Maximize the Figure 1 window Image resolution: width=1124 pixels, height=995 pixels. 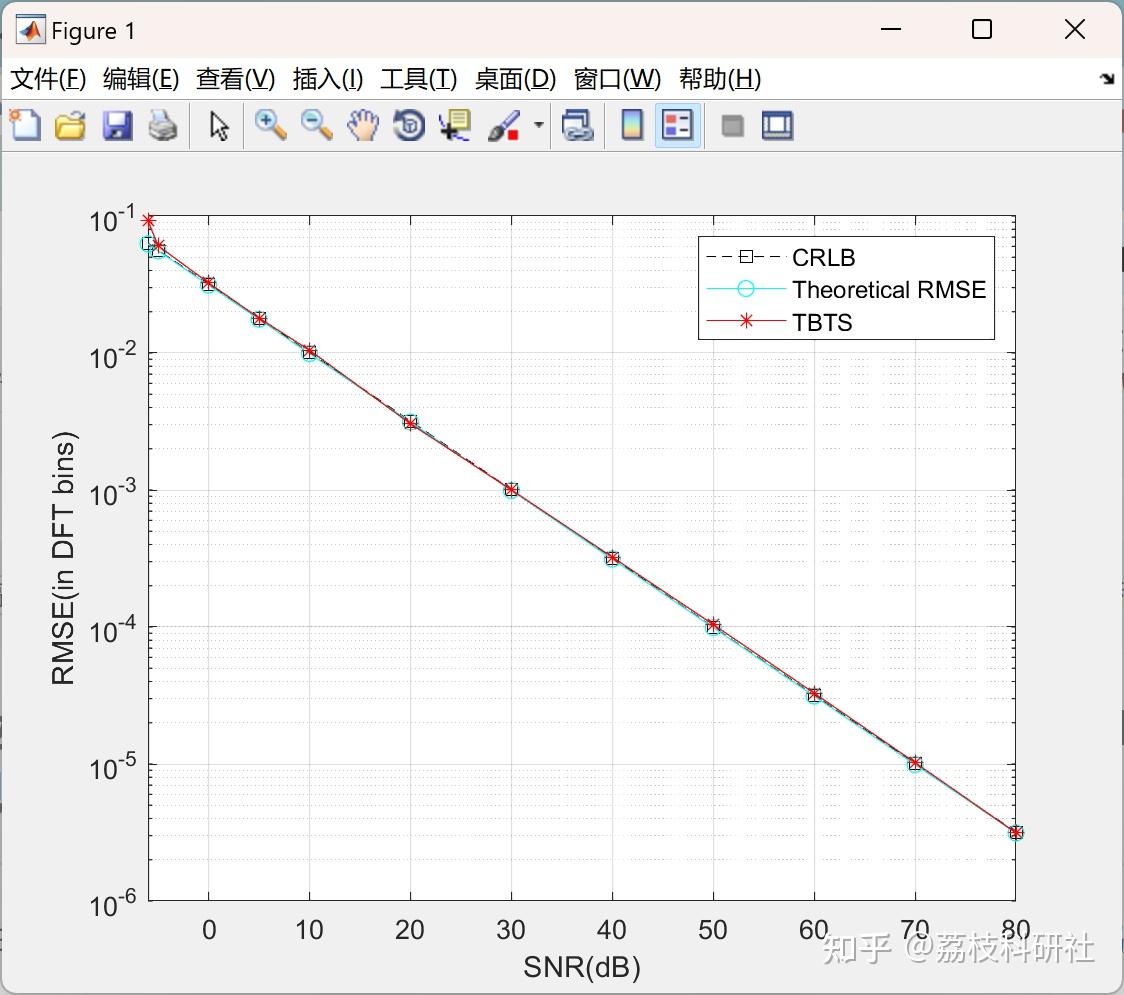(x=982, y=29)
